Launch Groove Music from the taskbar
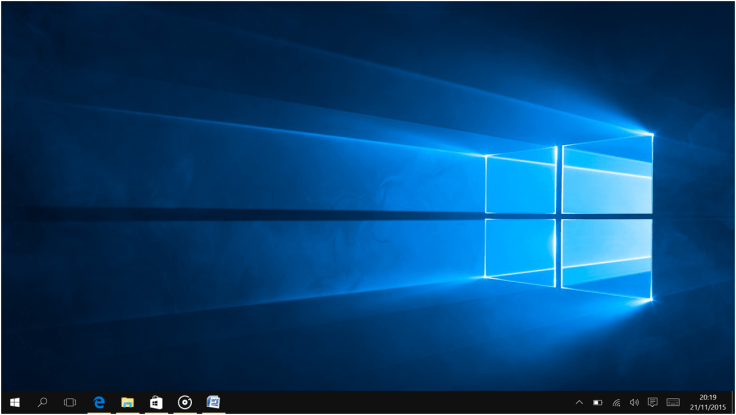Screen dimensions: 736x415 tap(185, 402)
